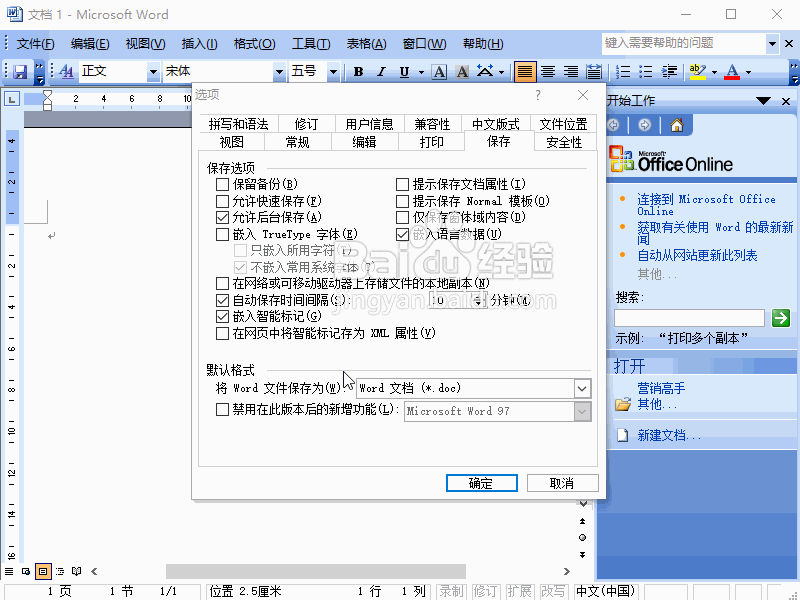Open the style 正文 dropdown
The height and width of the screenshot is (600, 800).
[153, 72]
